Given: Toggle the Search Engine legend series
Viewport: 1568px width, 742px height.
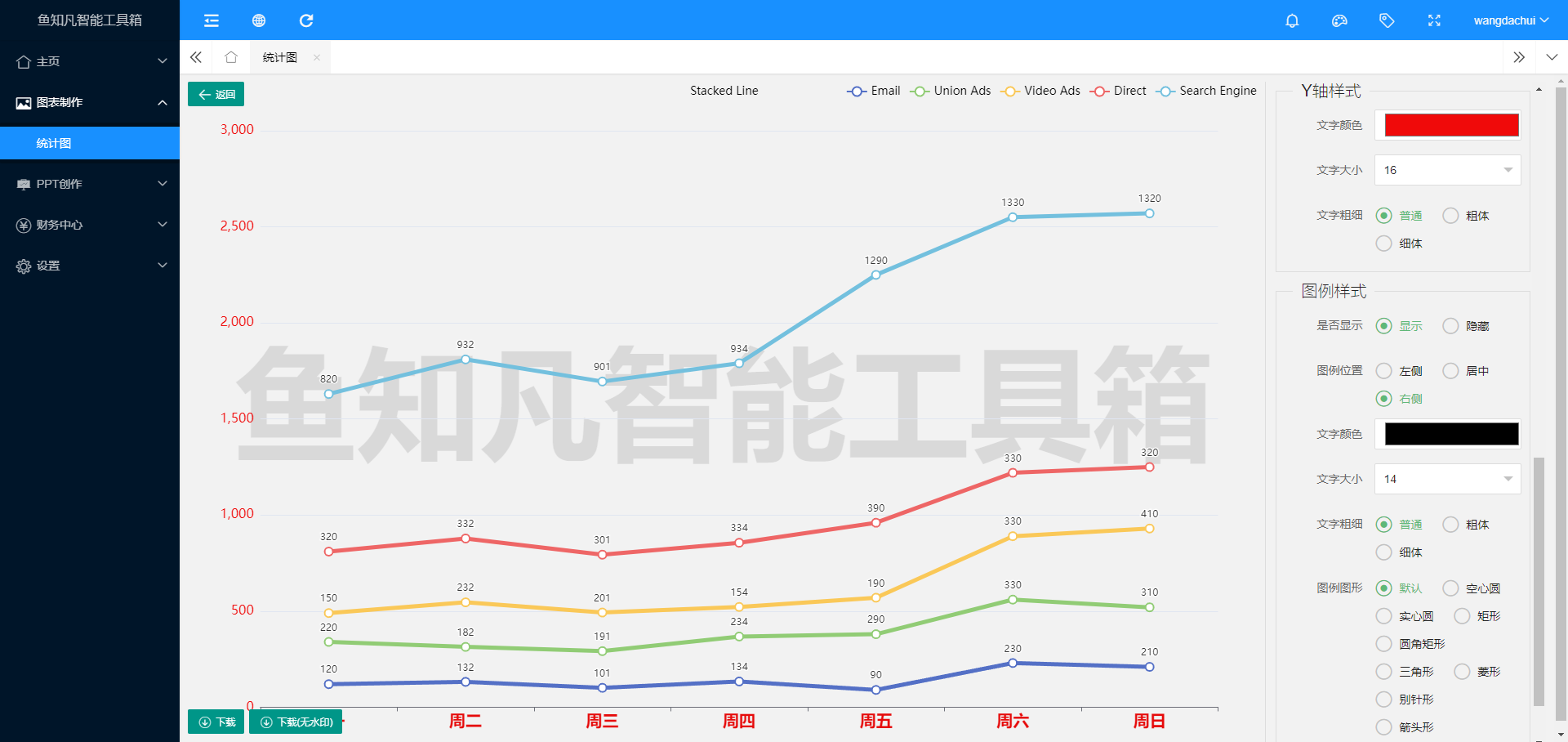Looking at the screenshot, I should (x=1206, y=91).
